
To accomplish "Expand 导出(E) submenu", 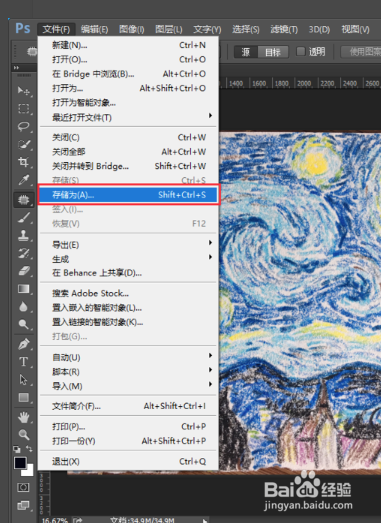I will point(128,244).
